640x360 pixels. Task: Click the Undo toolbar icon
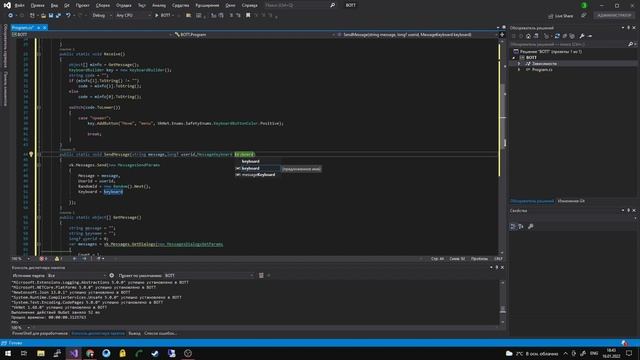point(68,16)
